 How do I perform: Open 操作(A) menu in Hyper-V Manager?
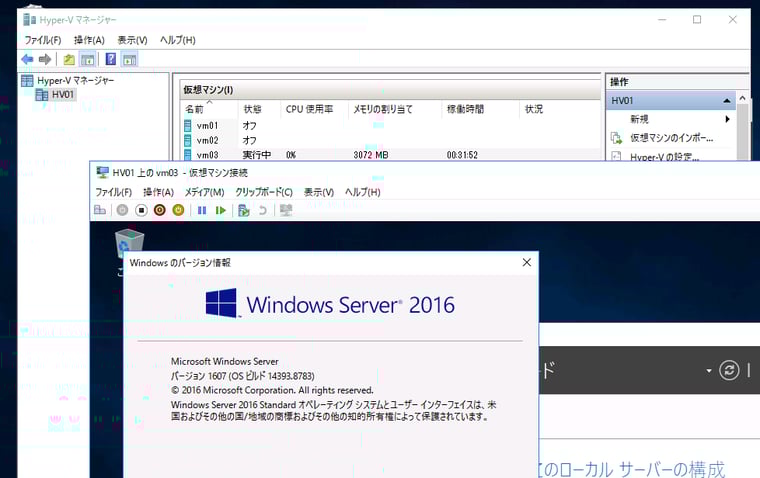click(x=89, y=40)
